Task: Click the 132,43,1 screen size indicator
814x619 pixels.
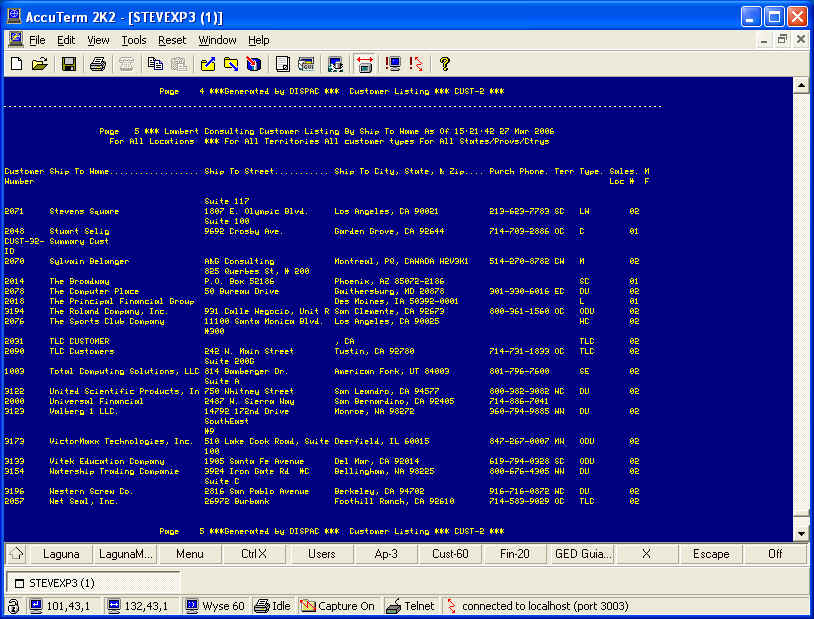Action: tap(142, 606)
